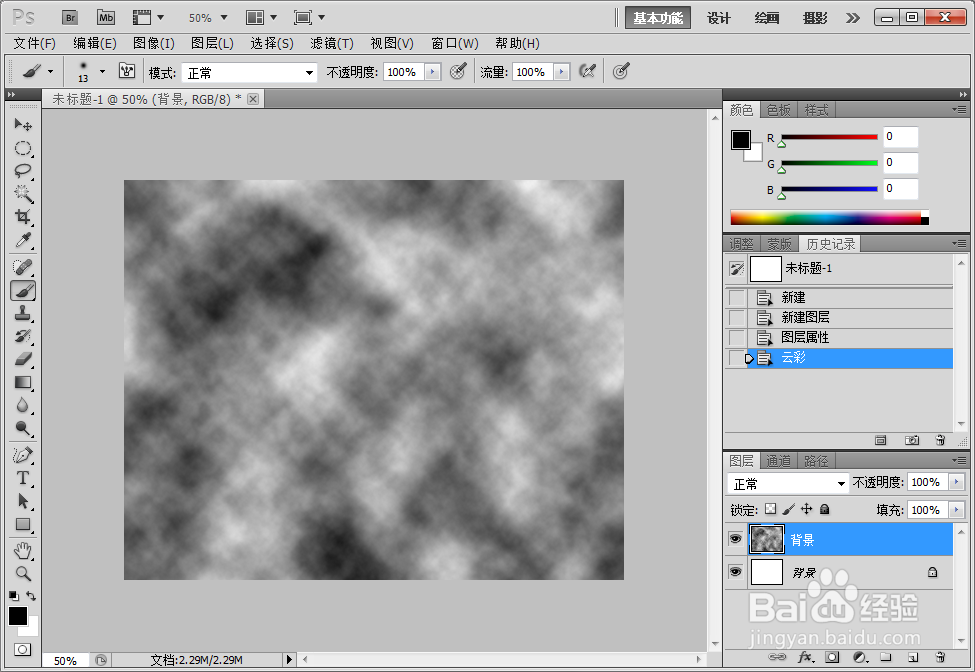Toggle the brush panel button
This screenshot has height=672, width=975.
(127, 71)
